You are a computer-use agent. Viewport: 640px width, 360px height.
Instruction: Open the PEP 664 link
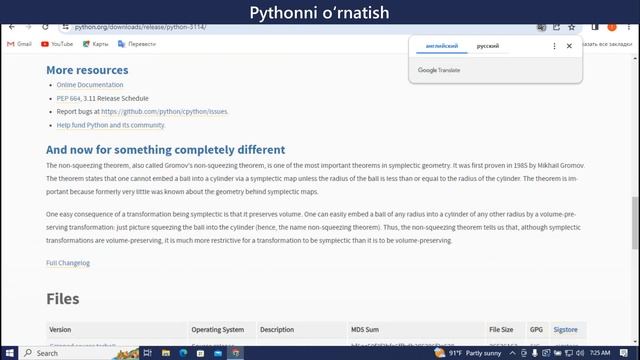(69, 98)
